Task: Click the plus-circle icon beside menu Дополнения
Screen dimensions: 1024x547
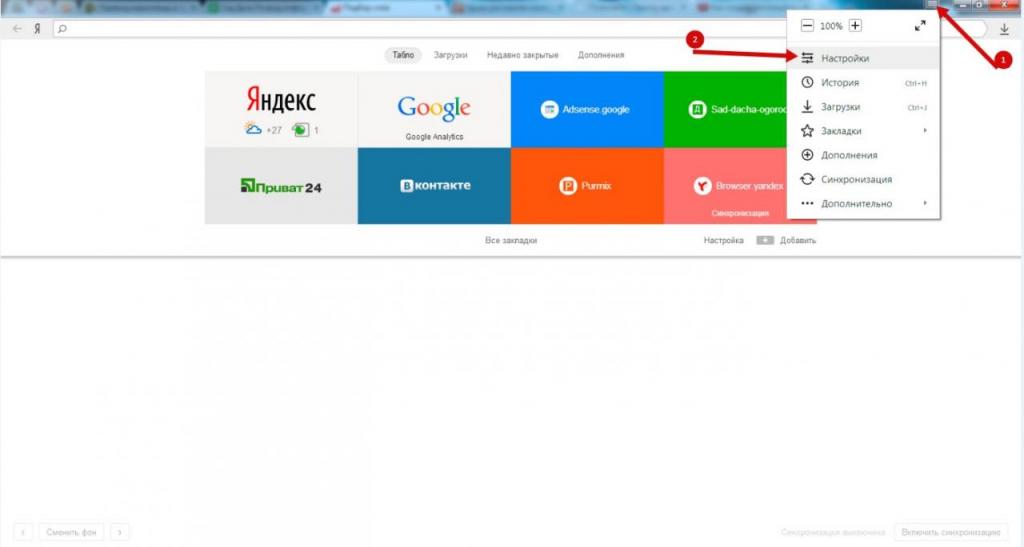Action: tap(807, 155)
